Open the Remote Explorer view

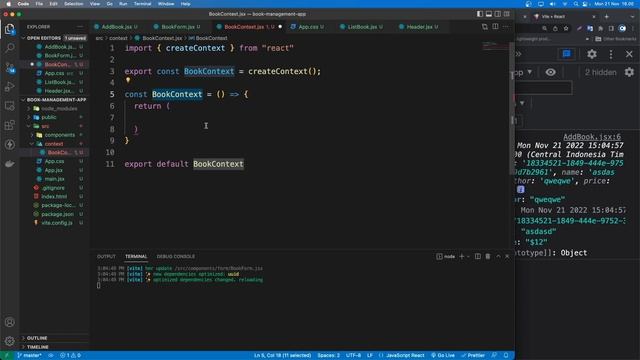click(10, 106)
